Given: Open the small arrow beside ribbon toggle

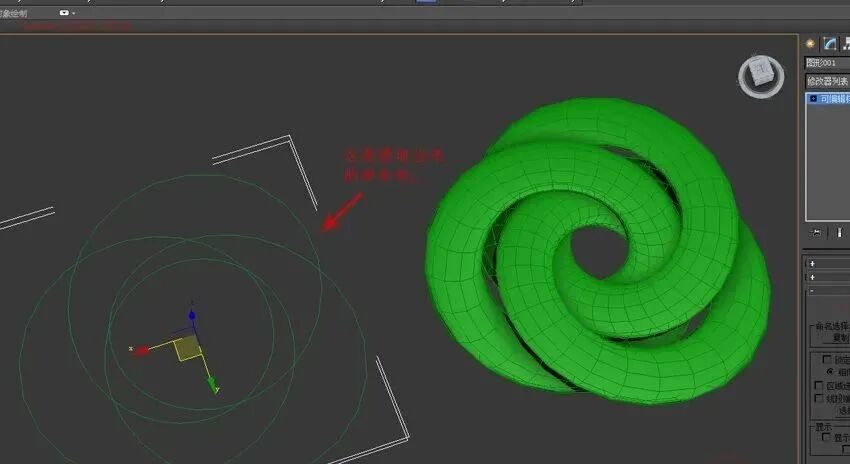Looking at the screenshot, I should [74, 13].
